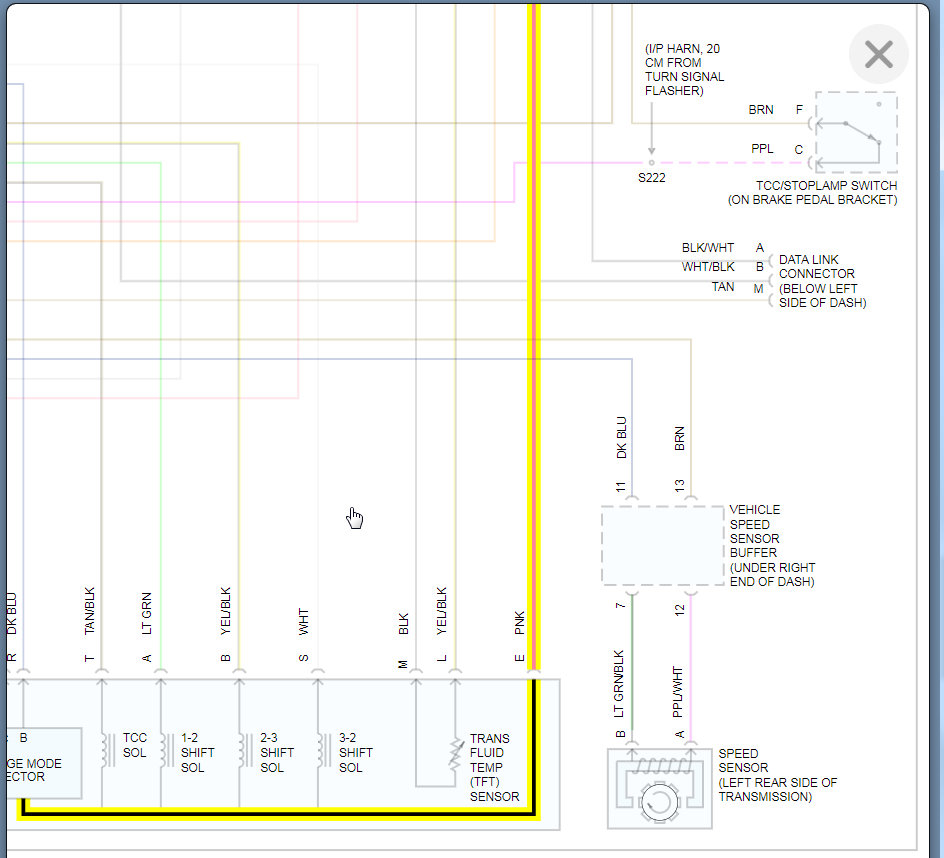Click the TCC SOL coil symbol
The height and width of the screenshot is (858, 944).
(108, 750)
